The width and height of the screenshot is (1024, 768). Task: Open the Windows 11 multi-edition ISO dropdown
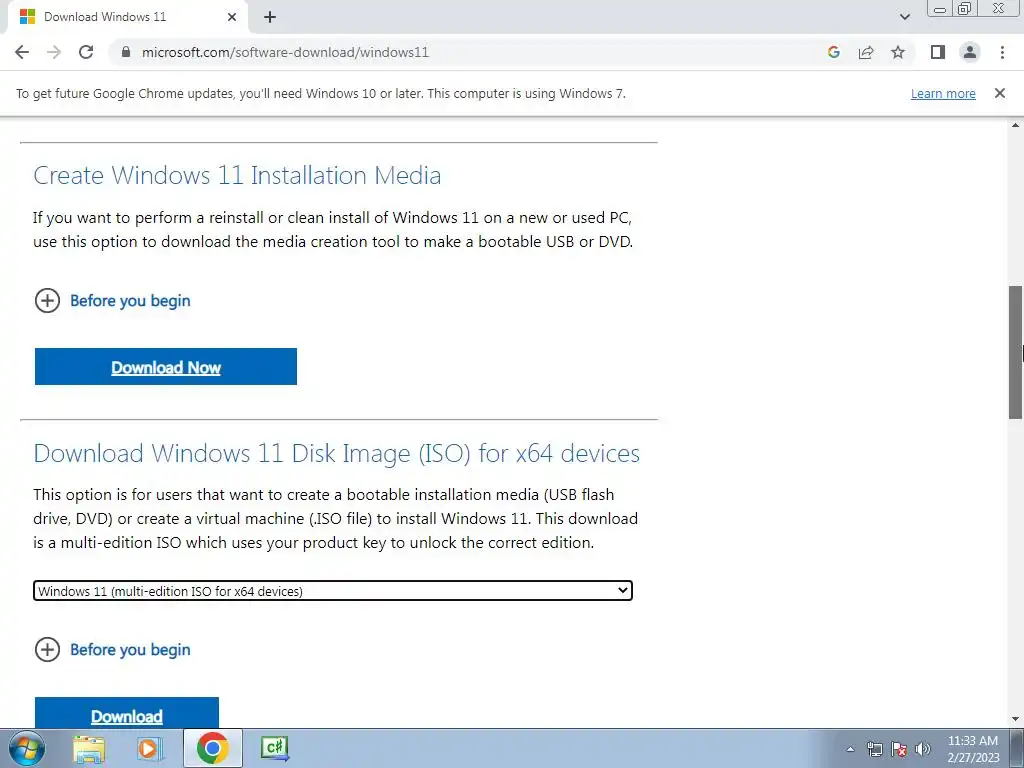333,591
